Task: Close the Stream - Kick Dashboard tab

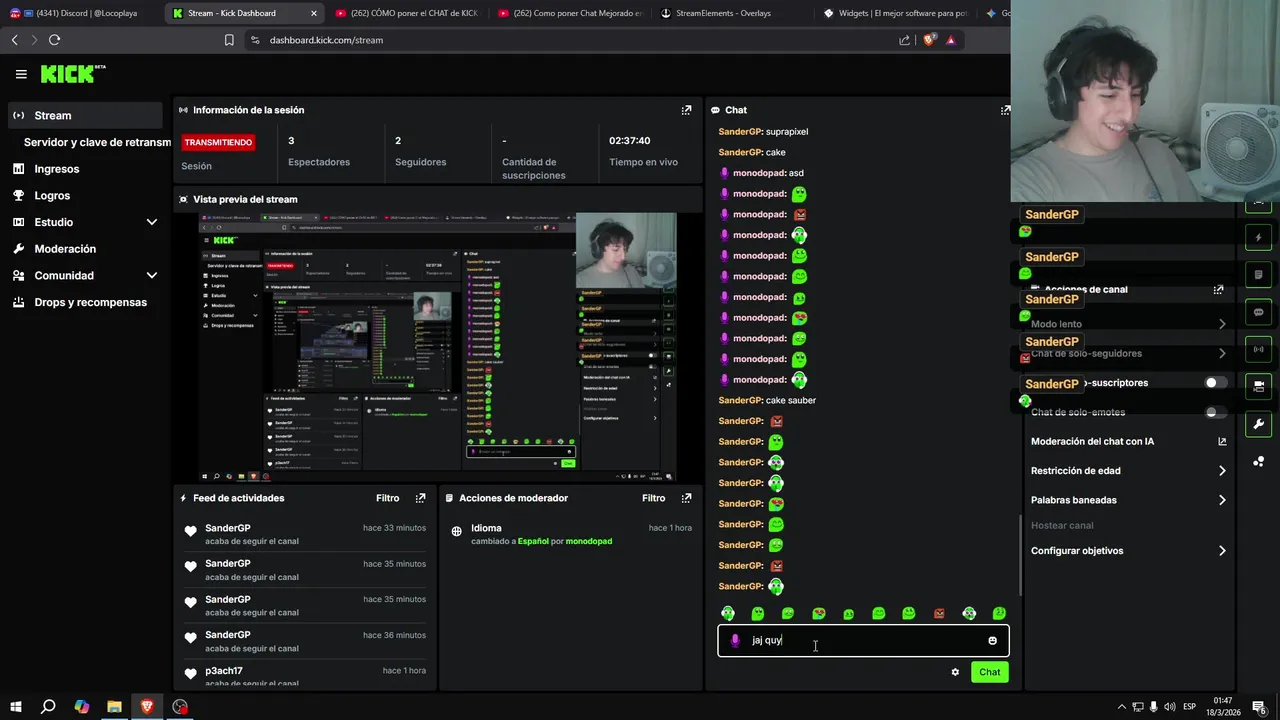Action: click(x=314, y=13)
